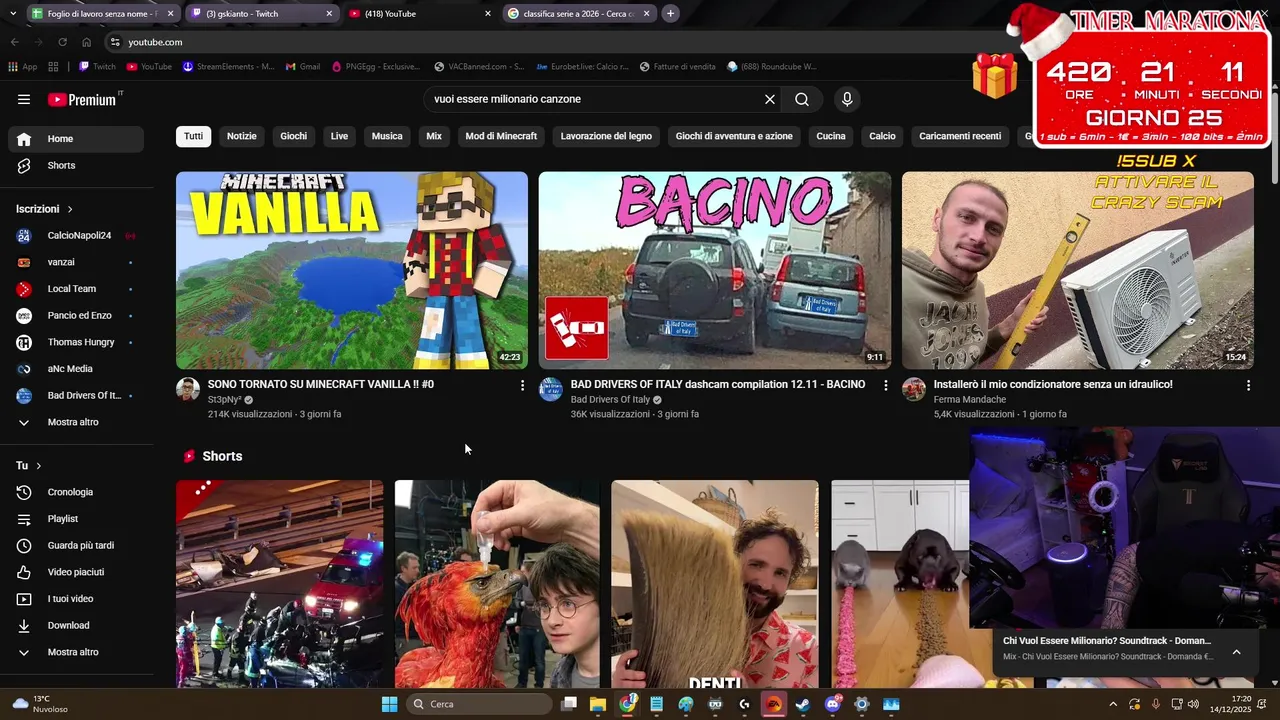This screenshot has width=1280, height=720.
Task: Open options menu for the Minecraft Vanilla video
Action: click(x=522, y=385)
